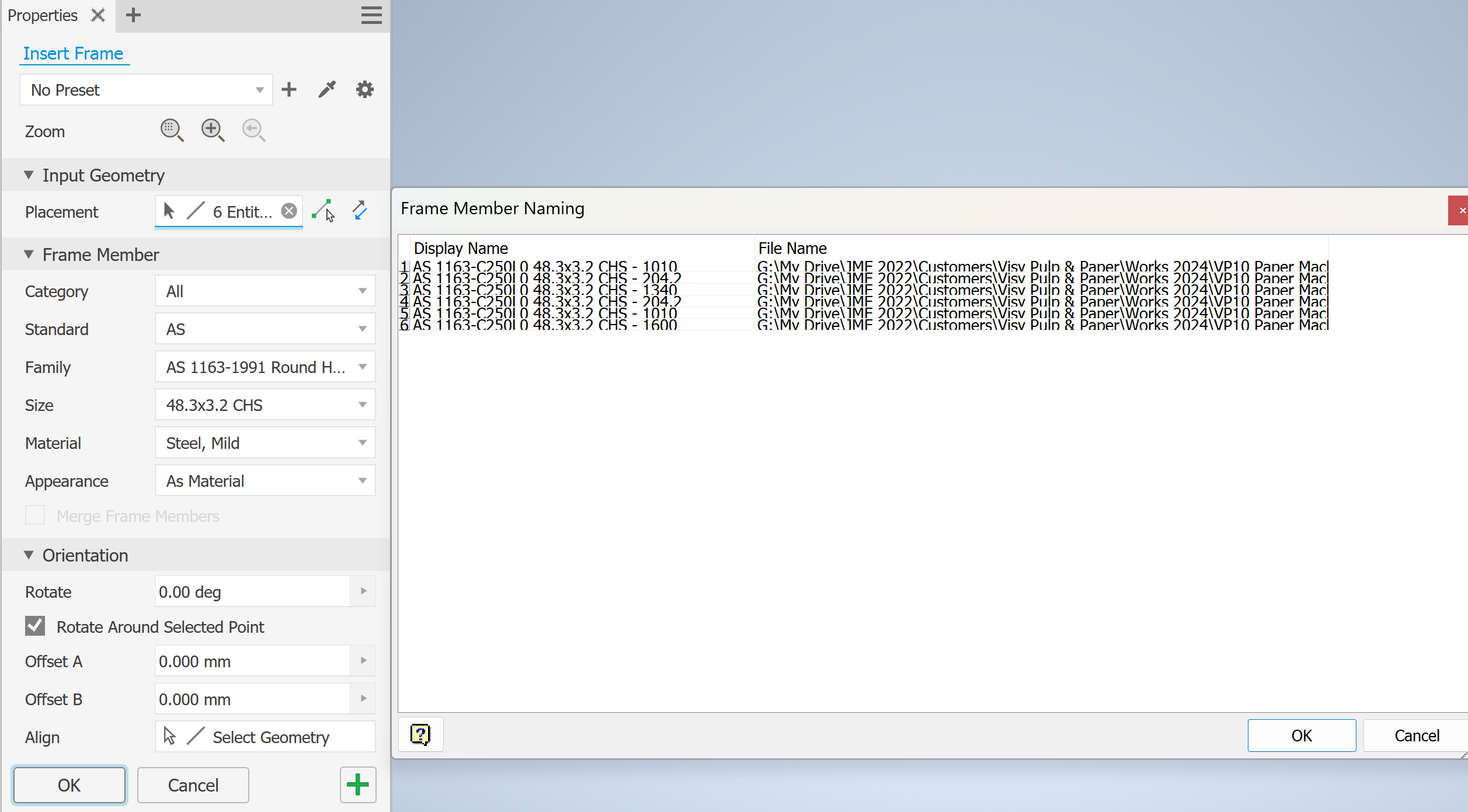Image resolution: width=1468 pixels, height=812 pixels.
Task: Add a new panel tab with plus
Action: coord(133,15)
